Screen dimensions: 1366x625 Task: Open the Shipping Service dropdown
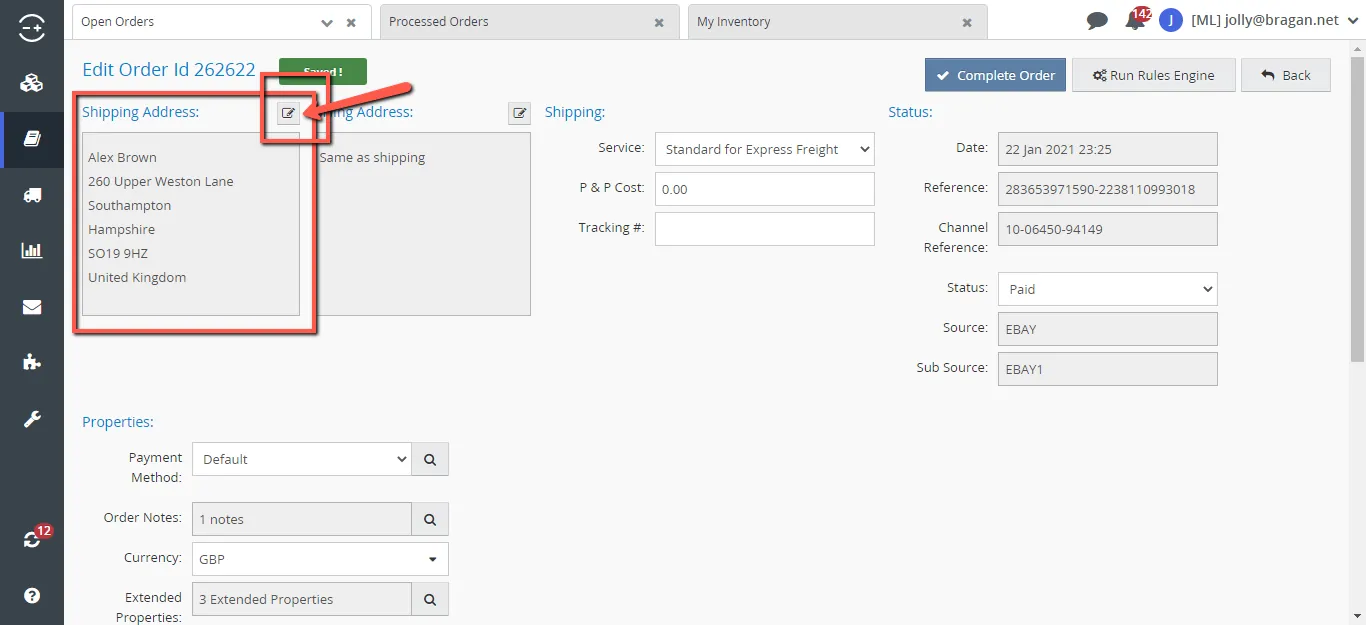(765, 149)
